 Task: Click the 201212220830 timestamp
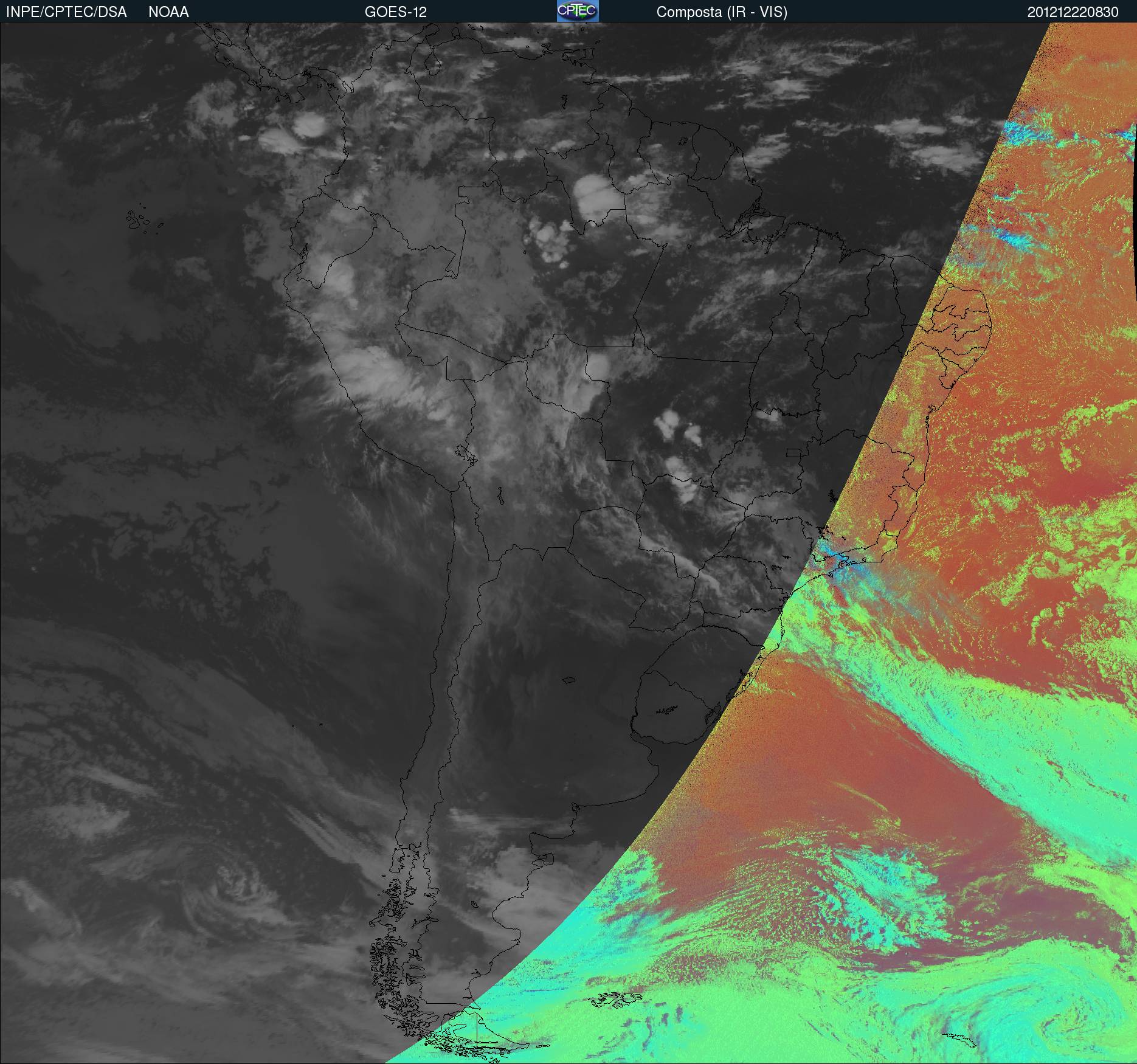[x=1073, y=12]
